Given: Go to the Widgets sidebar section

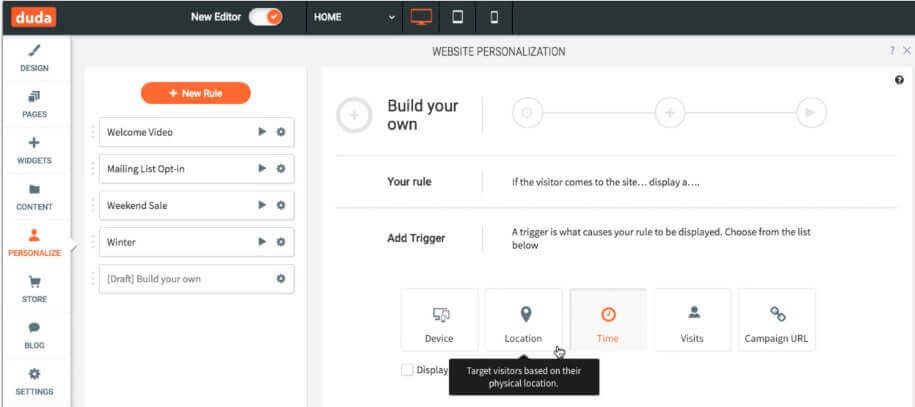Looking at the screenshot, I should coord(35,150).
